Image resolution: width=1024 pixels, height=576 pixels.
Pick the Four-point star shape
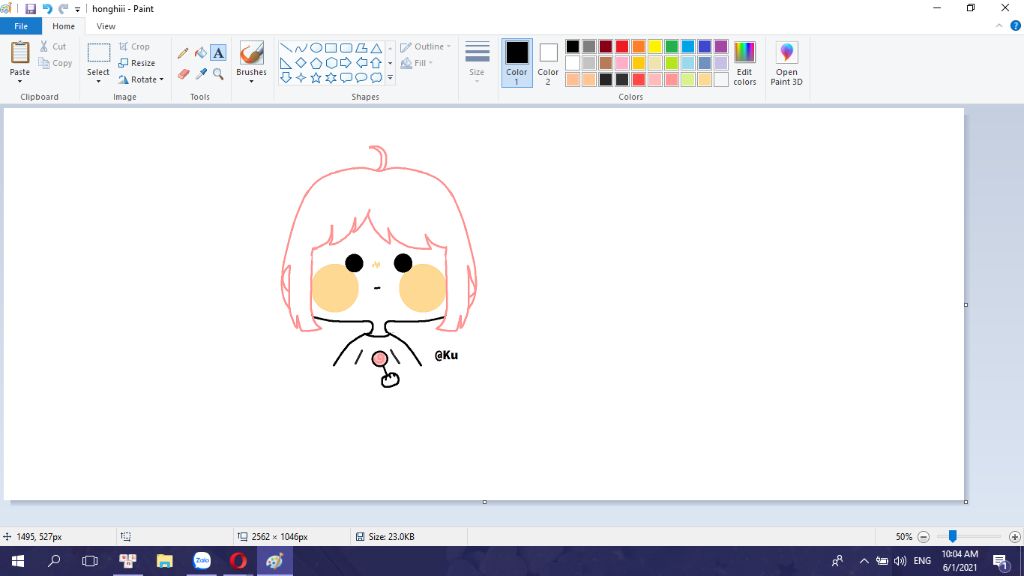coord(300,78)
